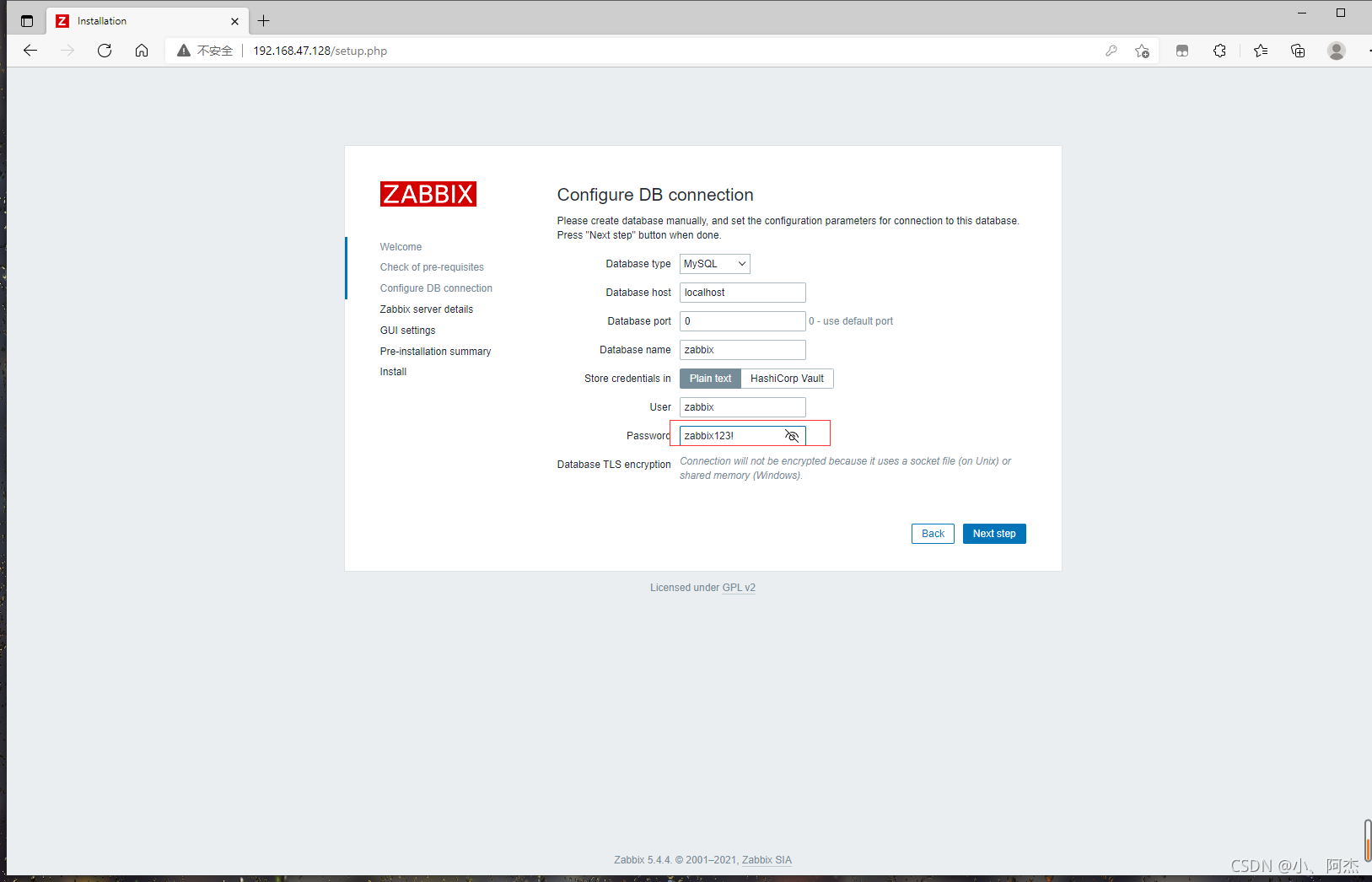Open the Zabbix SIA link

click(x=767, y=860)
